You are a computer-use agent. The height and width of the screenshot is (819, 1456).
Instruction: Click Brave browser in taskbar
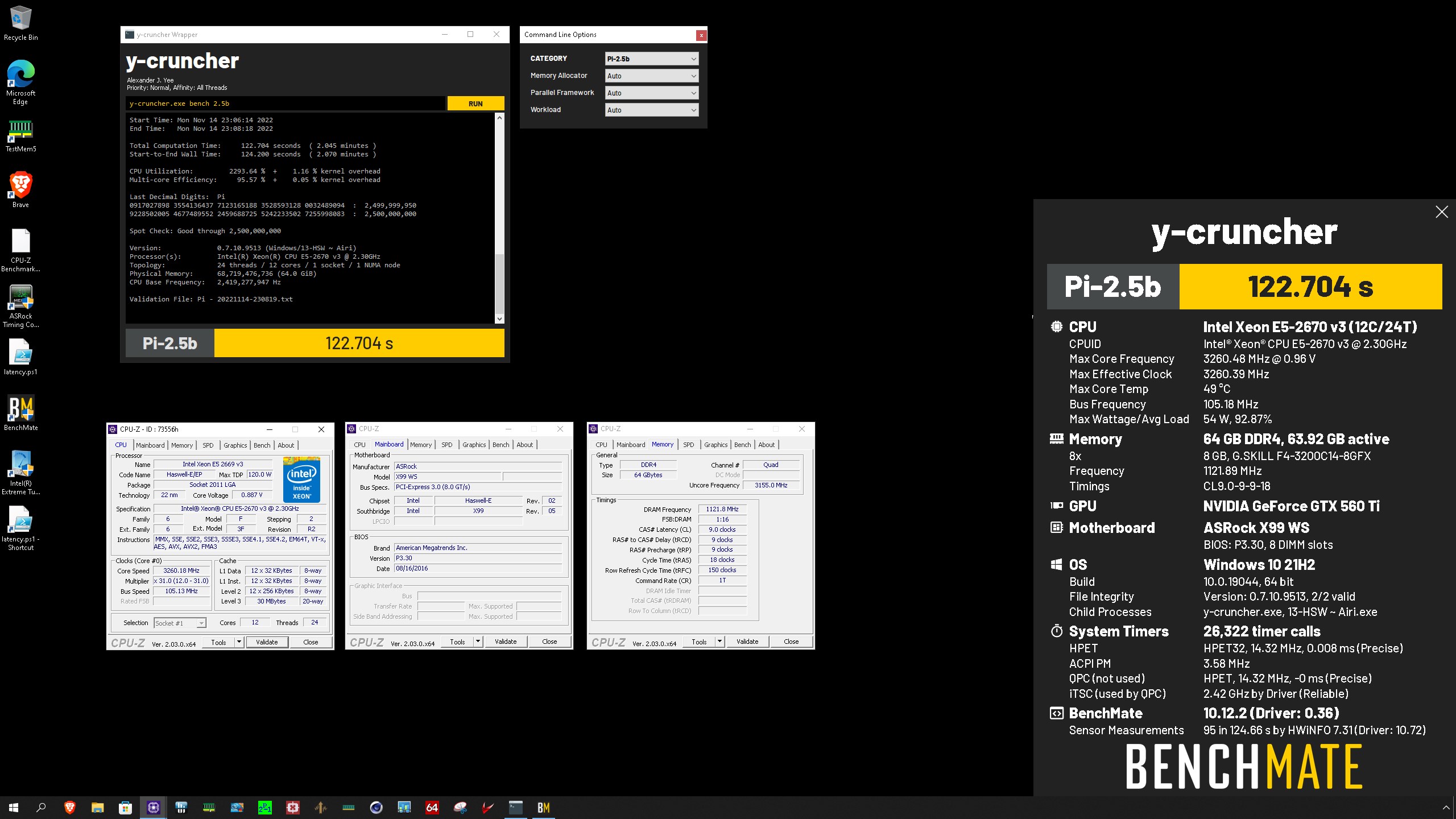69,807
